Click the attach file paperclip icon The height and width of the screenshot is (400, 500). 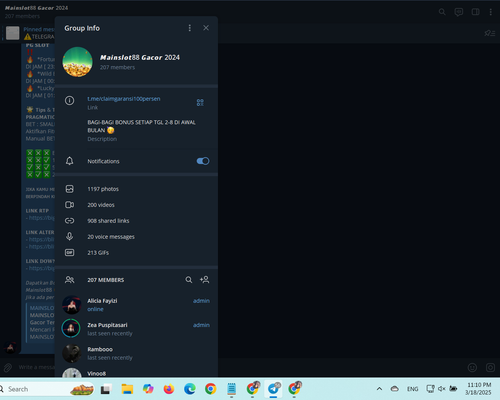[x=8, y=368]
